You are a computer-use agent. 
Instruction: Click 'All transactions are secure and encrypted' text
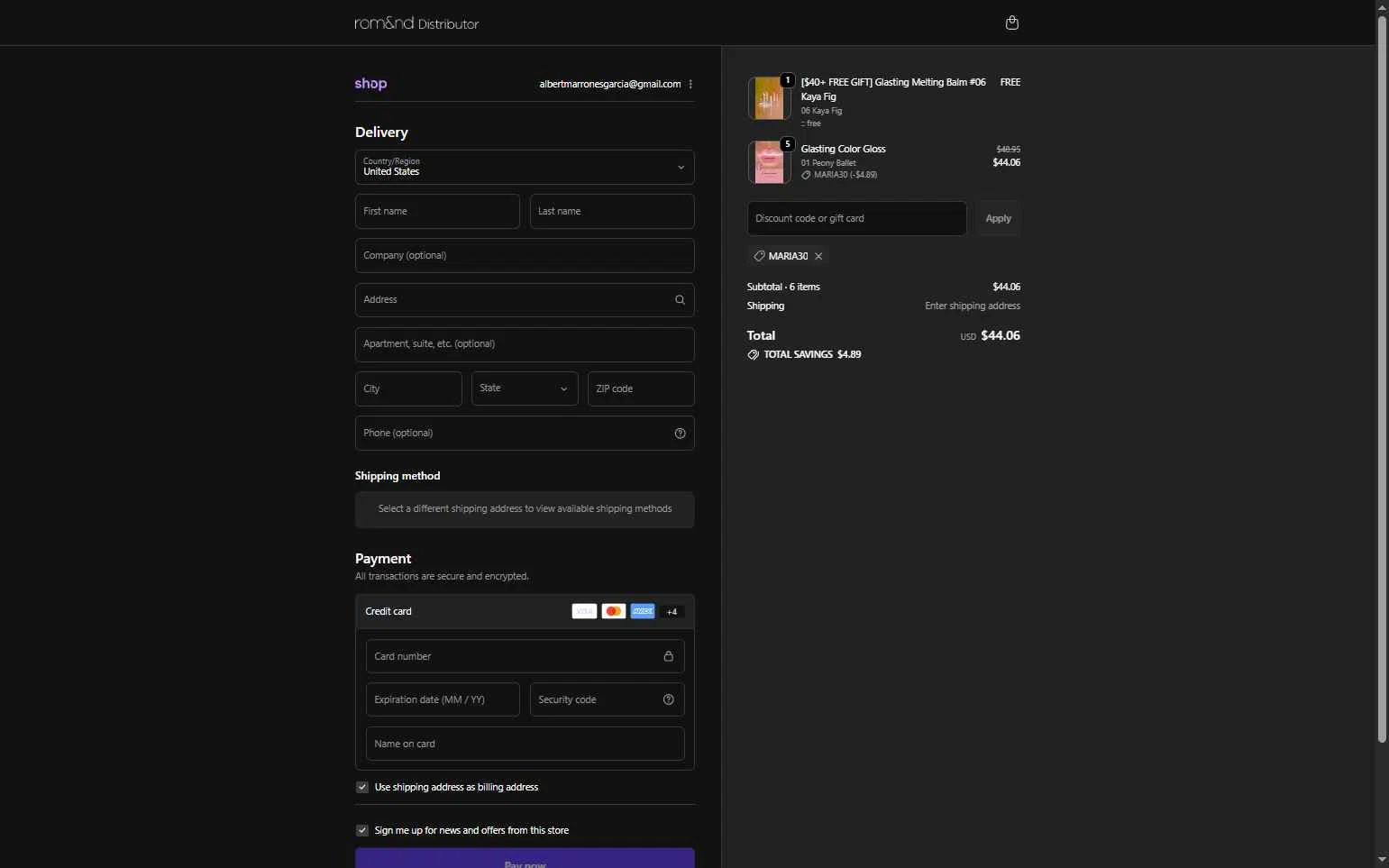pos(442,576)
